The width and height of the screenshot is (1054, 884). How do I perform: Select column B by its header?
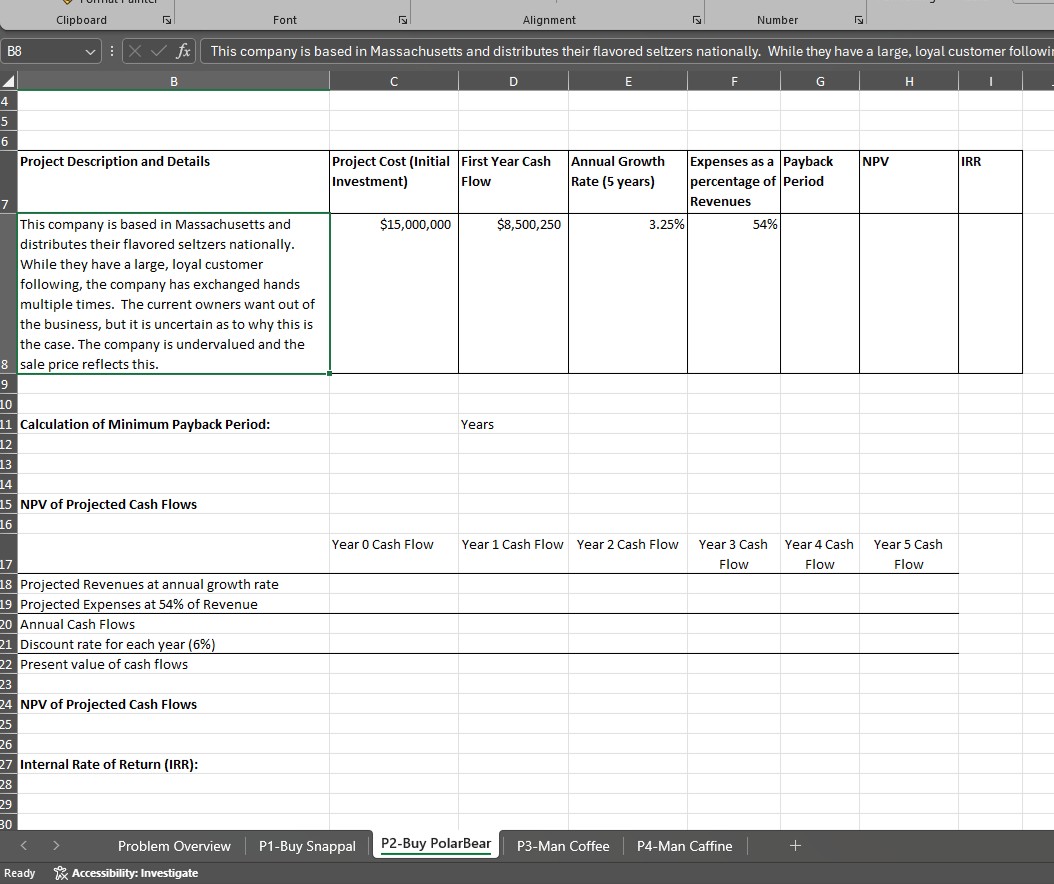pyautogui.click(x=172, y=81)
